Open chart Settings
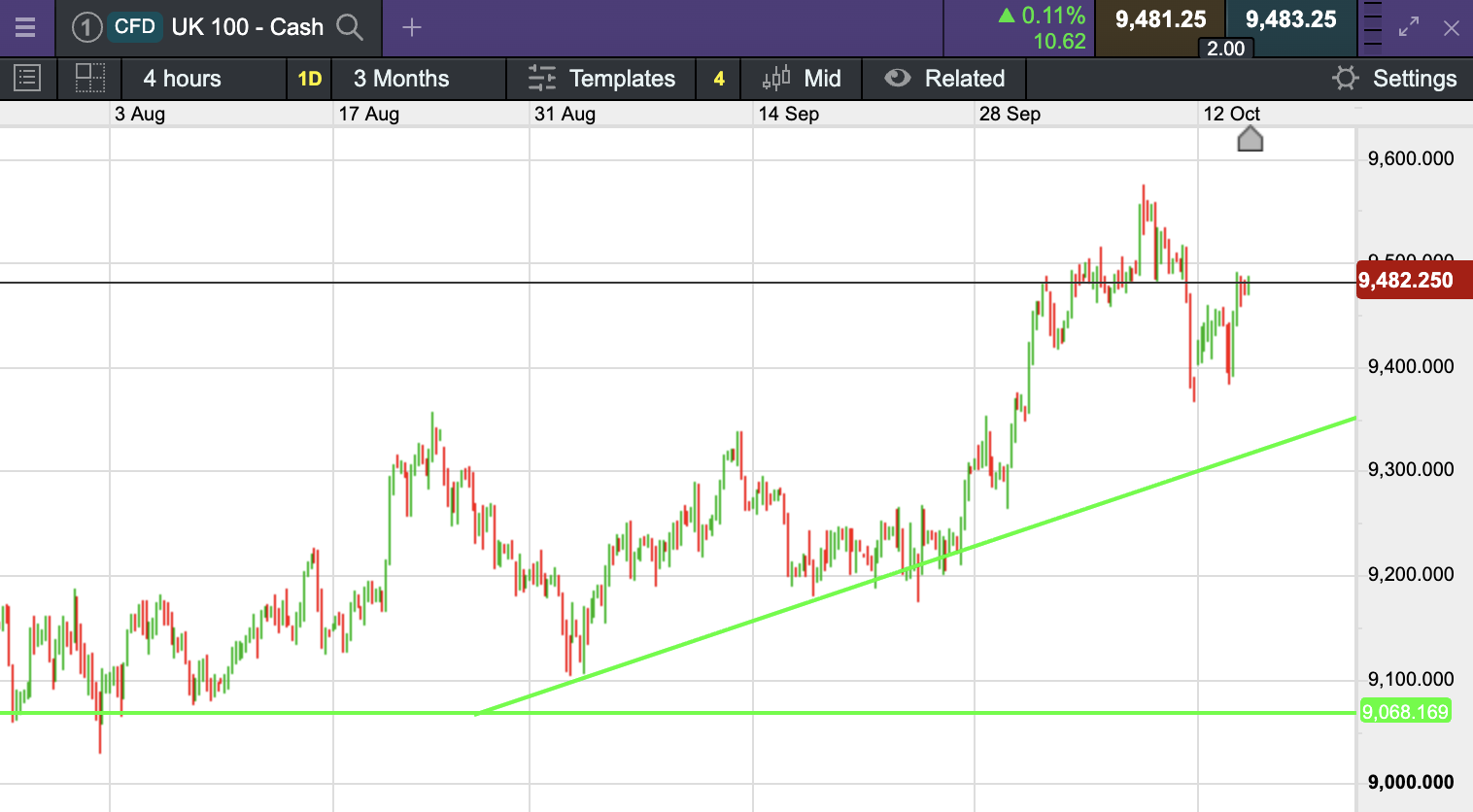Viewport: 1473px width, 812px height. (x=1395, y=79)
